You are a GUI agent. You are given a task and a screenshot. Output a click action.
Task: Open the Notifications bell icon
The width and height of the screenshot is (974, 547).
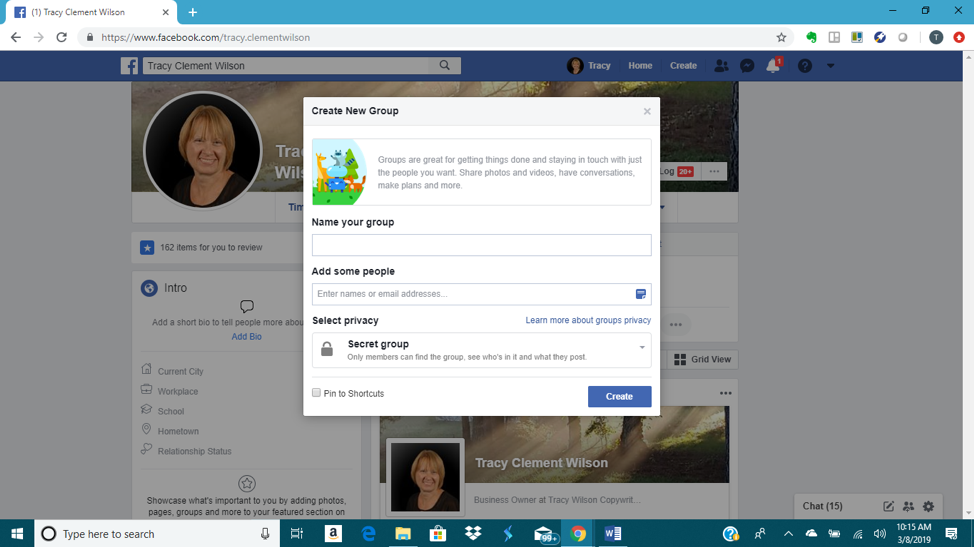pos(773,66)
